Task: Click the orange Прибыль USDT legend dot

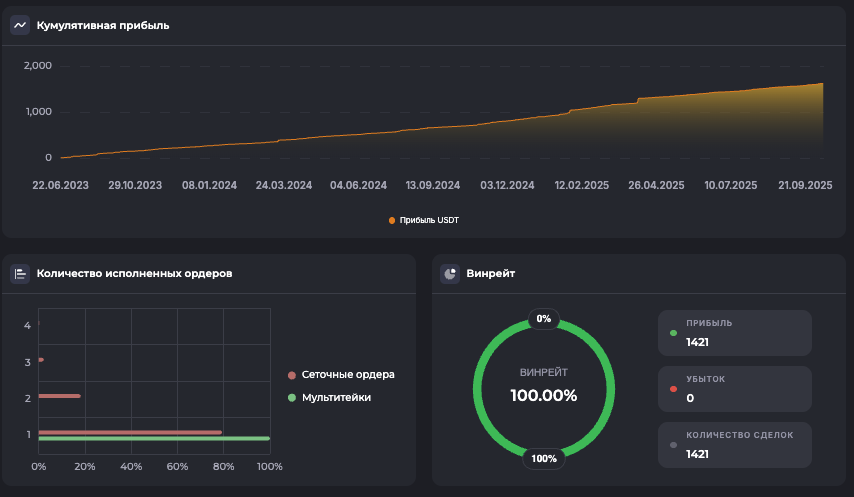Action: pos(392,220)
